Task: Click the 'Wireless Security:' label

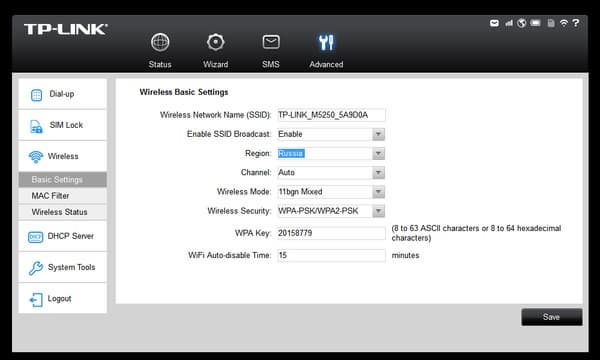Action: click(239, 211)
